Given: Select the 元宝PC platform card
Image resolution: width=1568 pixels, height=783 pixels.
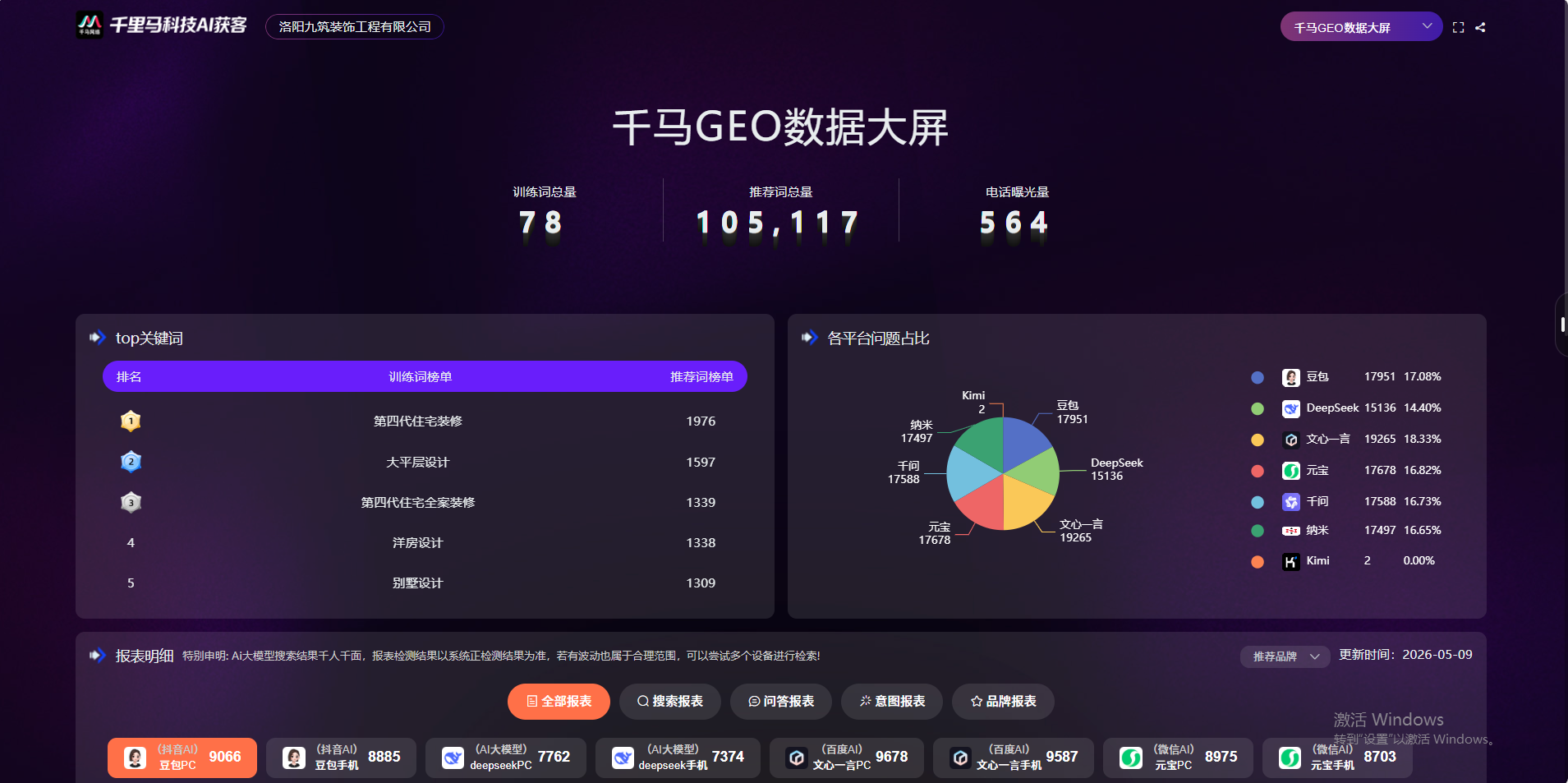Looking at the screenshot, I should click(x=1178, y=758).
